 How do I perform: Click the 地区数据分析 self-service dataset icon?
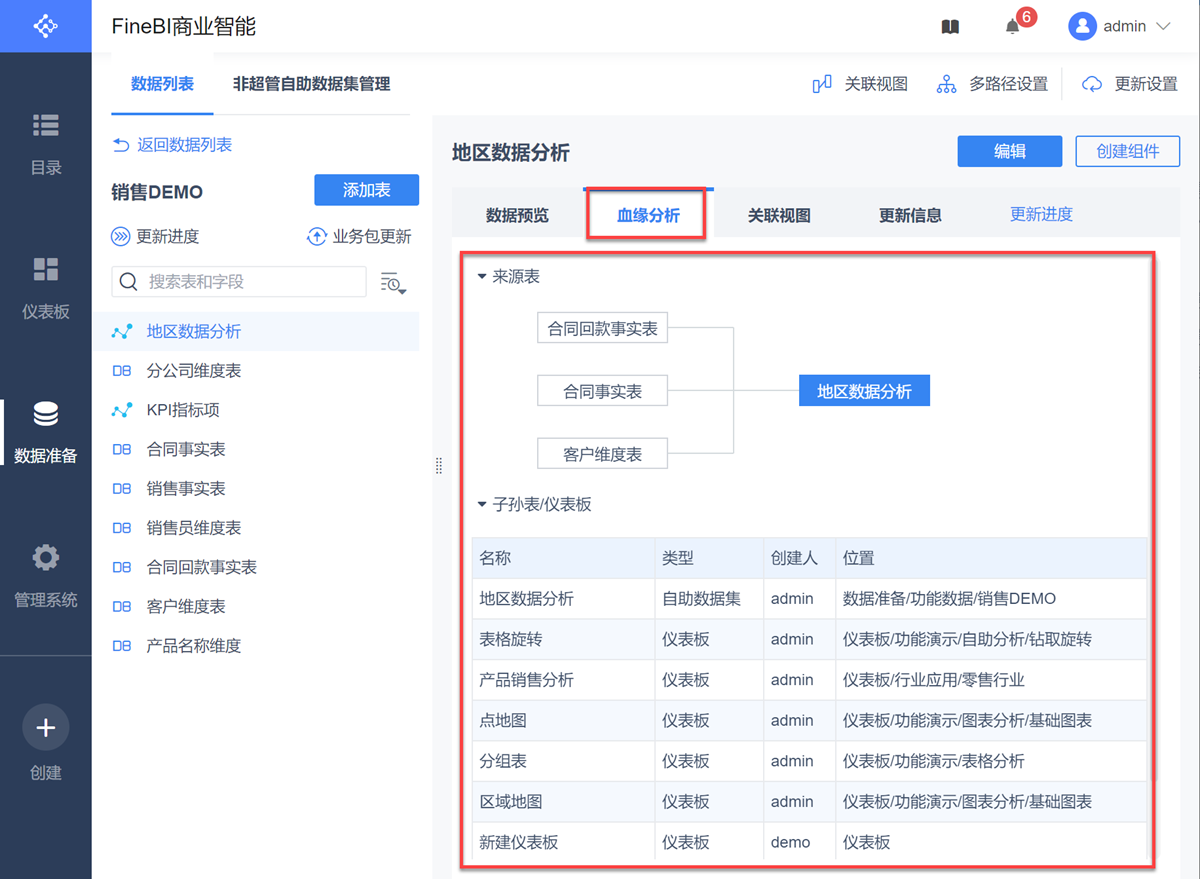[x=122, y=332]
